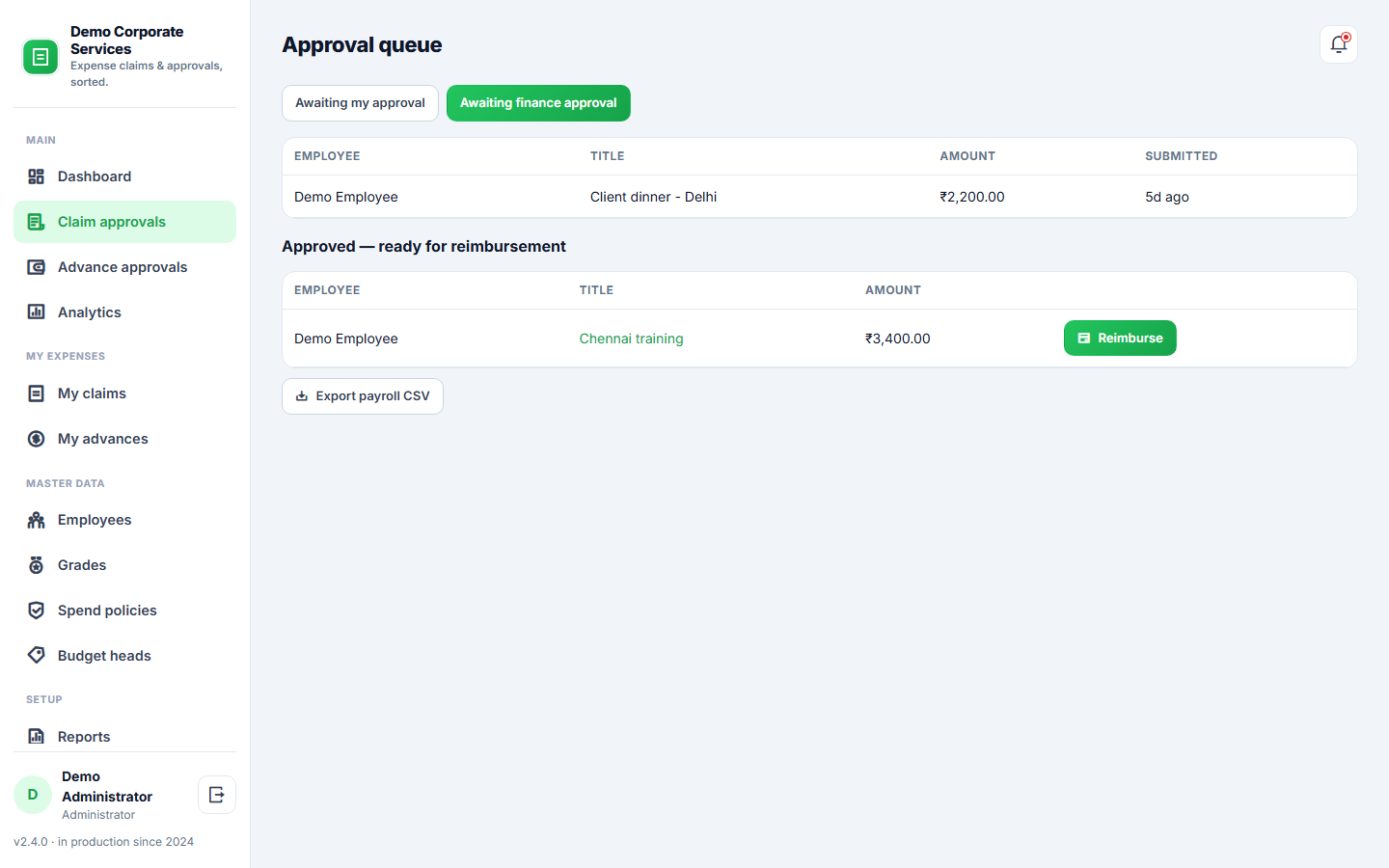The image size is (1389, 868).
Task: Click the D user avatar
Action: pos(33,795)
